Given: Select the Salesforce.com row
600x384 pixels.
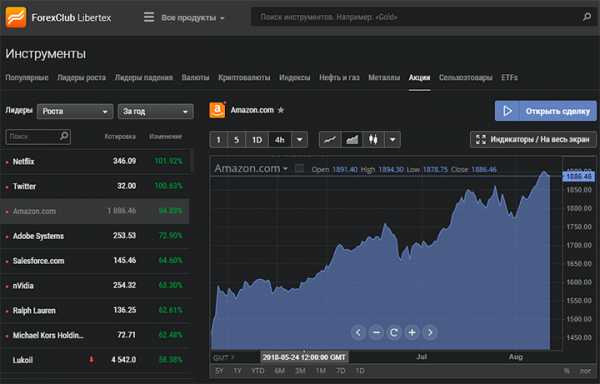Looking at the screenshot, I should (x=95, y=261).
